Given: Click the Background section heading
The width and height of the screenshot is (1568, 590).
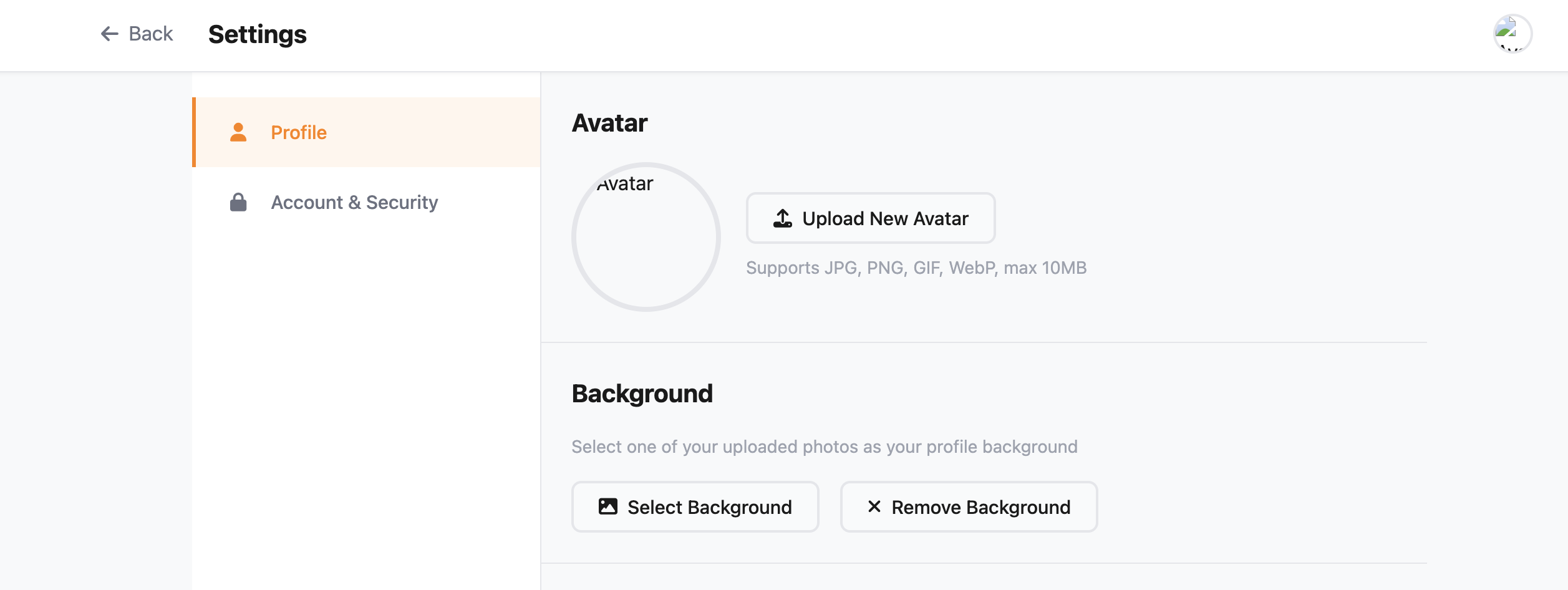Looking at the screenshot, I should 642,394.
